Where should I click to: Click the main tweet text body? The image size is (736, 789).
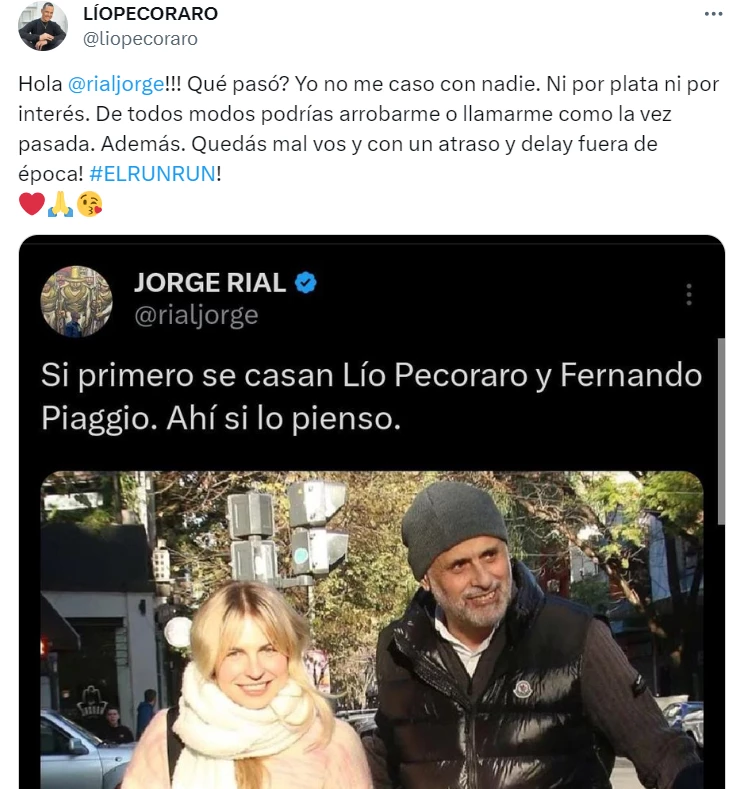[369, 129]
